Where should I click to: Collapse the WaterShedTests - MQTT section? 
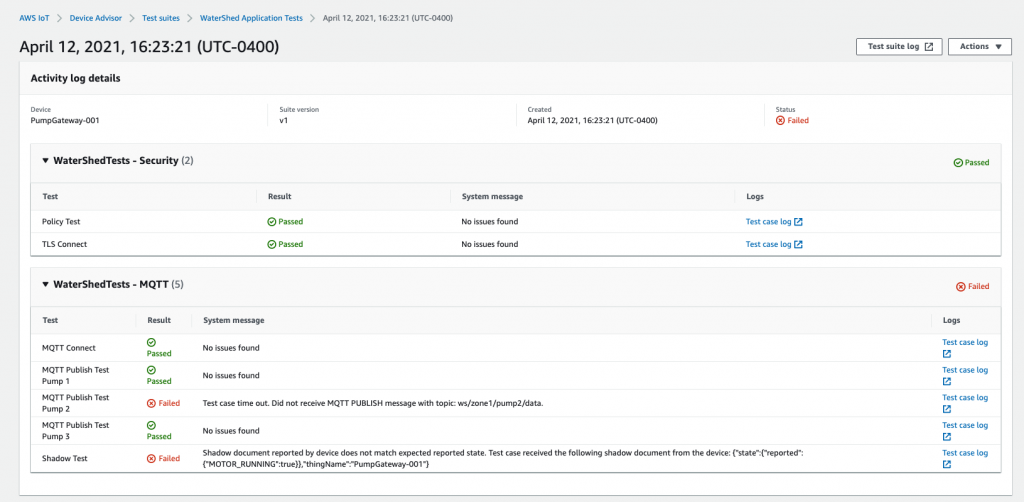click(46, 285)
